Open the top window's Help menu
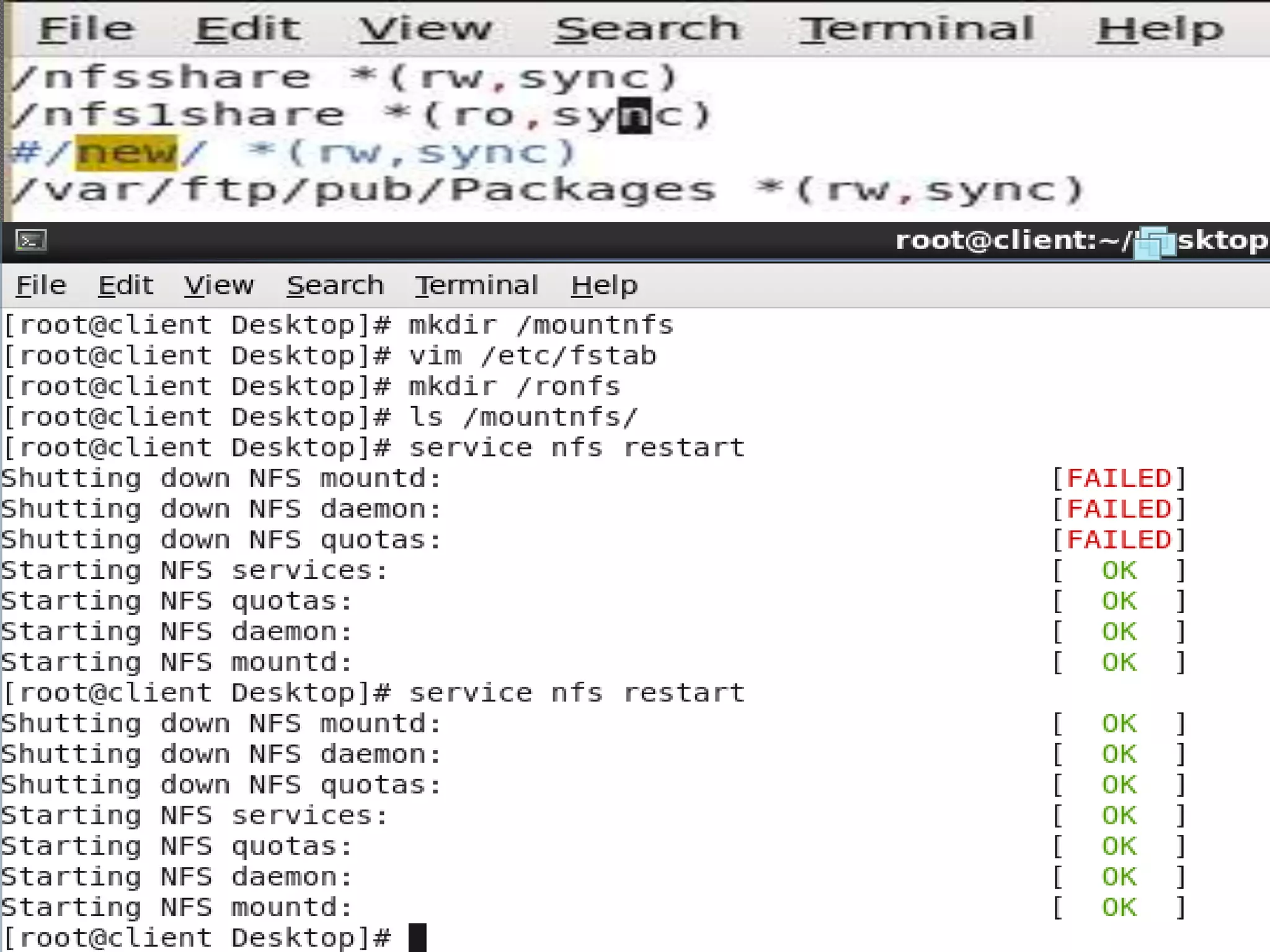This screenshot has width=1270, height=952. coord(1160,29)
